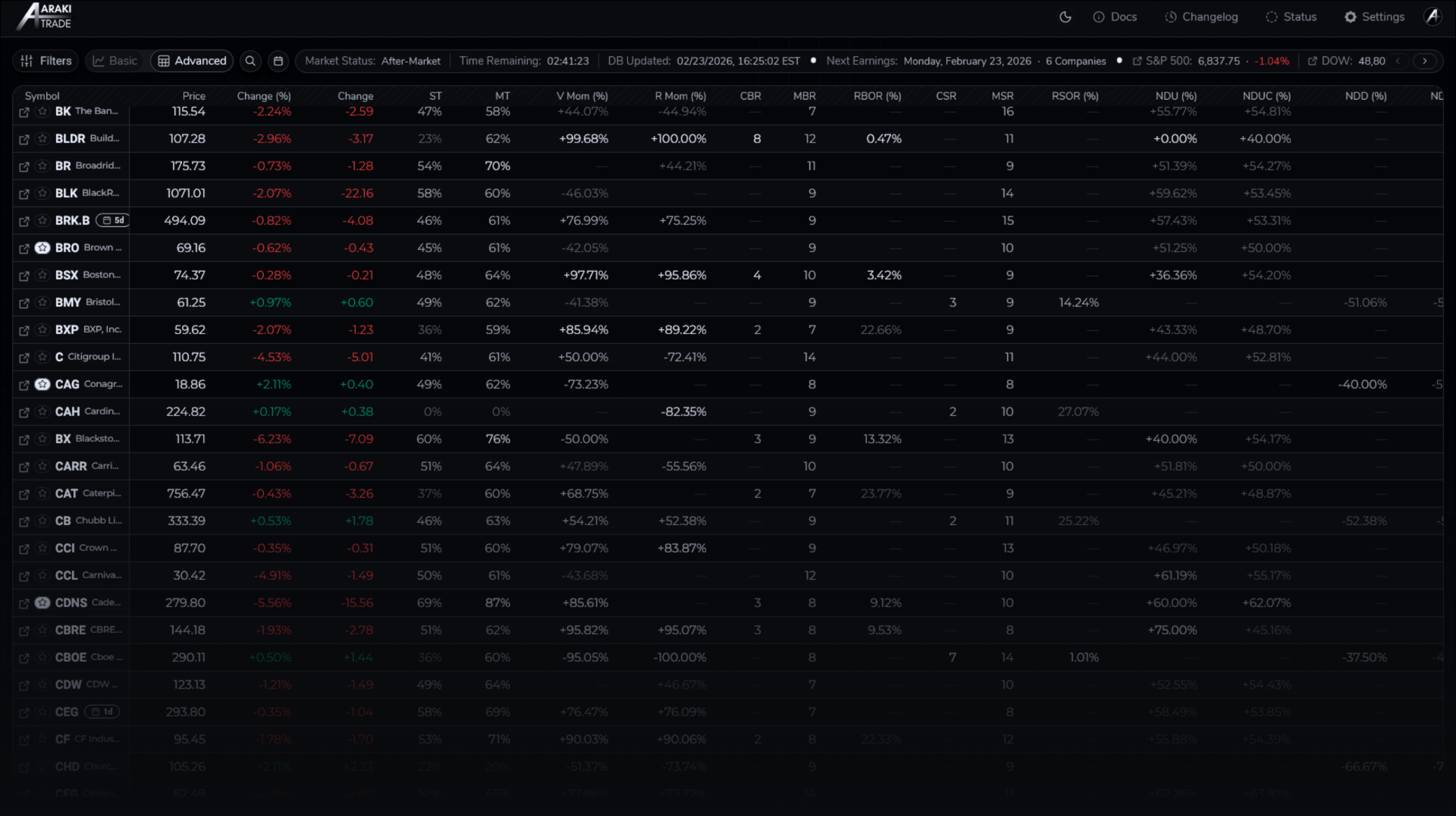Image resolution: width=1456 pixels, height=816 pixels.
Task: Star BSX as favorite
Action: [43, 275]
